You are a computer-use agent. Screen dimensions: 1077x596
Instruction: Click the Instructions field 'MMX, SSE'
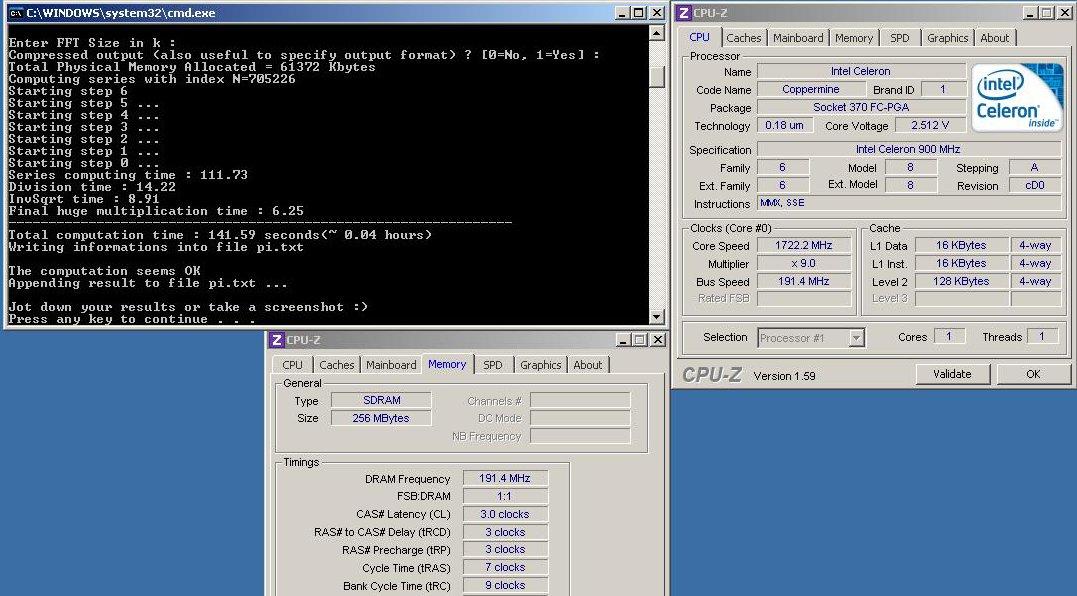click(910, 203)
